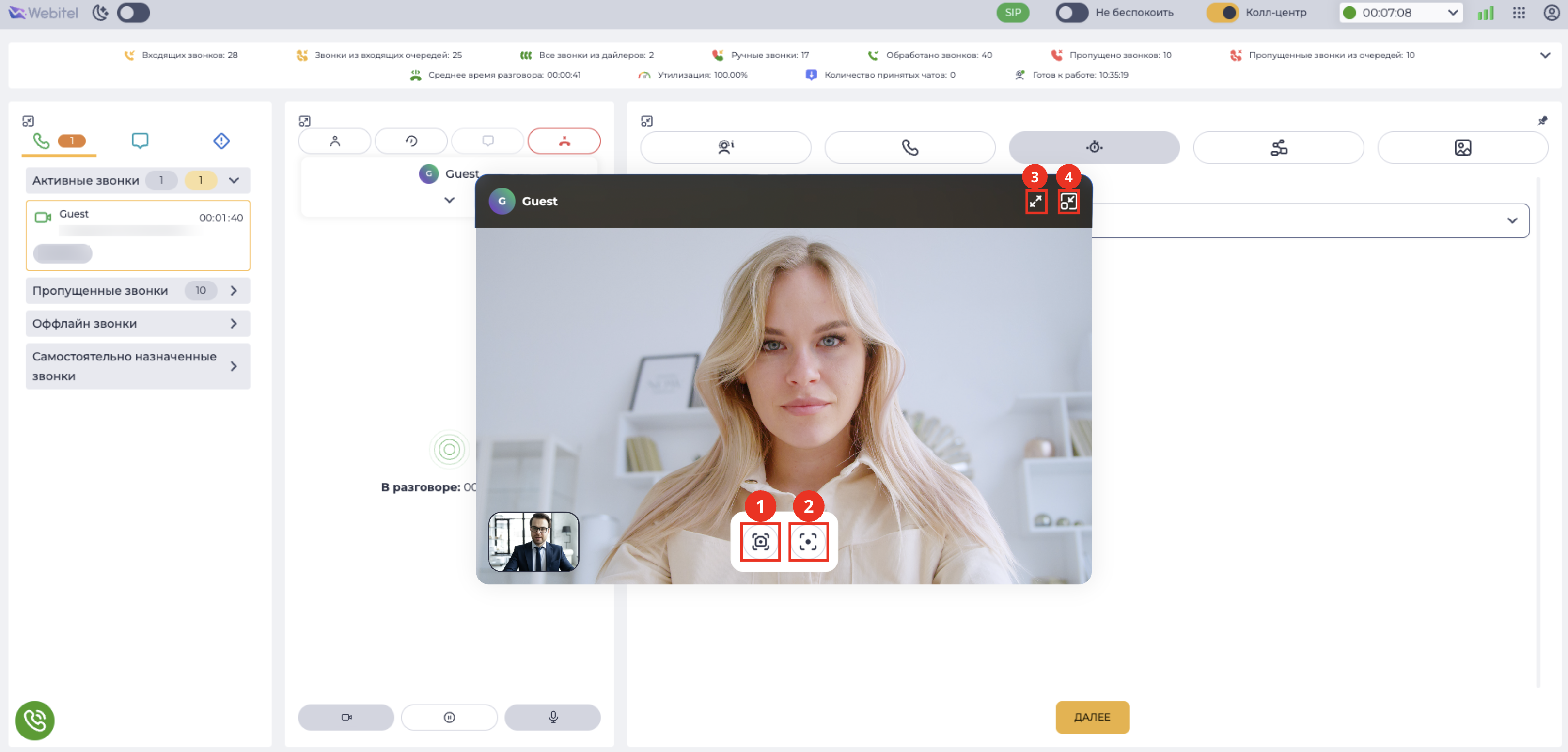Open the contact tab in call panel
This screenshot has height=752, width=1568.
coord(335,141)
